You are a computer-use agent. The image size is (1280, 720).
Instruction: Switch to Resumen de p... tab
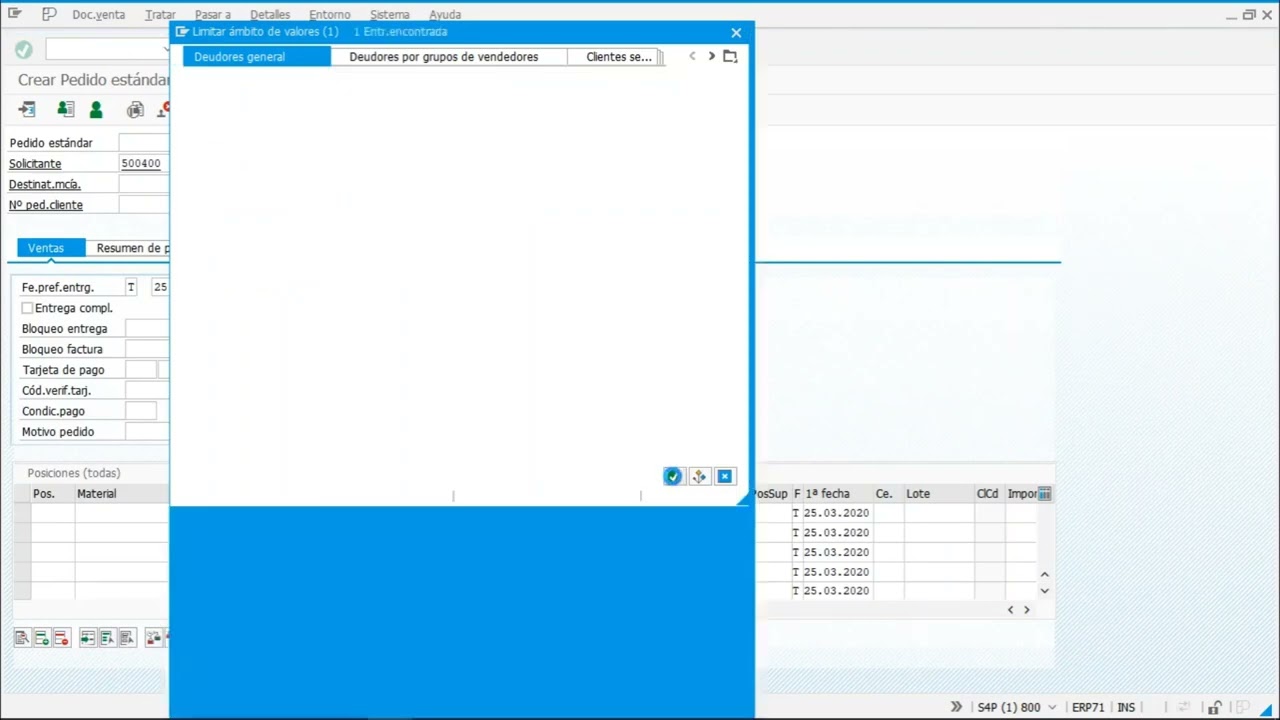(x=128, y=248)
